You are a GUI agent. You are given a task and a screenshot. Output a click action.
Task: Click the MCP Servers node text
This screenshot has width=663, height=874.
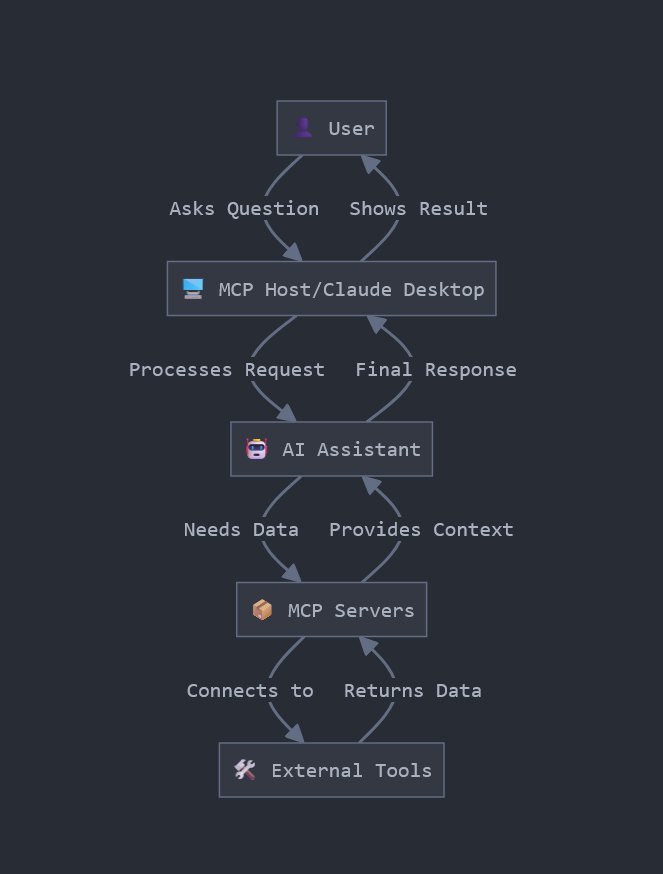point(351,610)
